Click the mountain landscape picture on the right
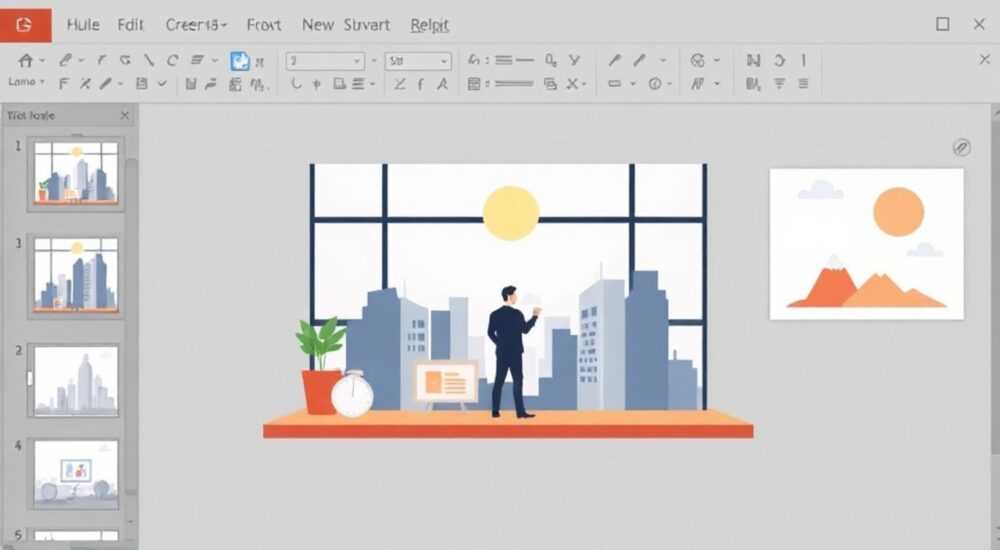Viewport: 1000px width, 550px height. [867, 244]
